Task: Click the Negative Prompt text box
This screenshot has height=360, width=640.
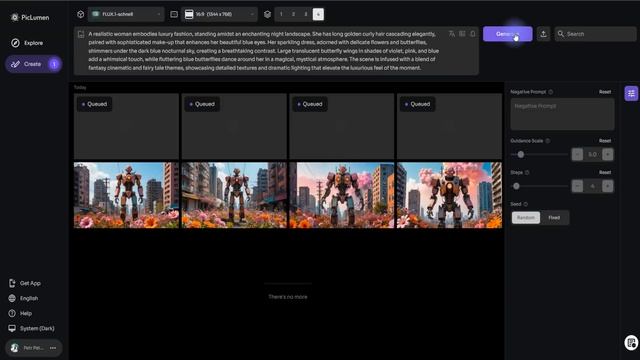Action: point(562,114)
